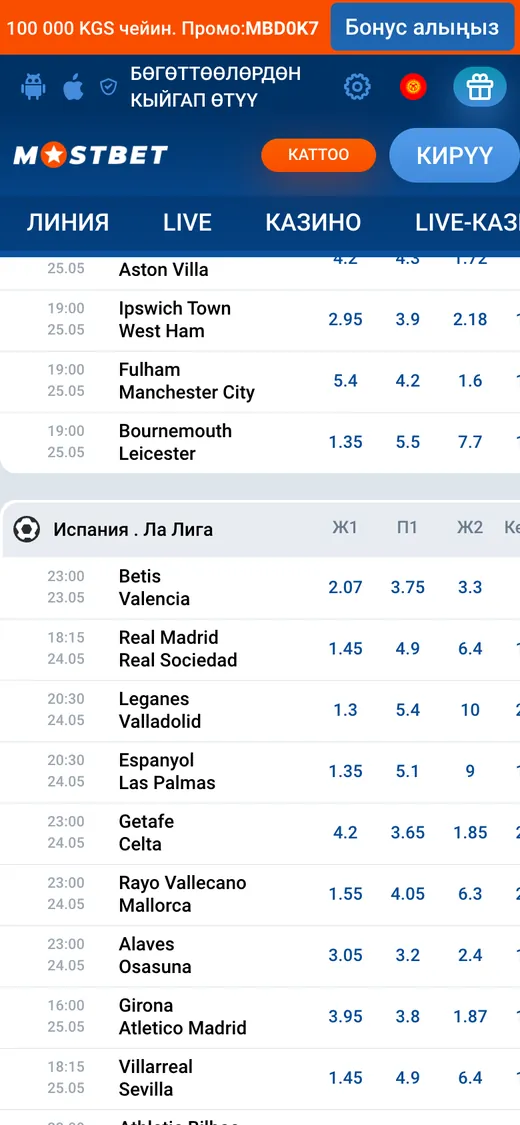This screenshot has height=1125, width=520.
Task: Click the orange КАТТОО registration button
Action: coord(318,155)
